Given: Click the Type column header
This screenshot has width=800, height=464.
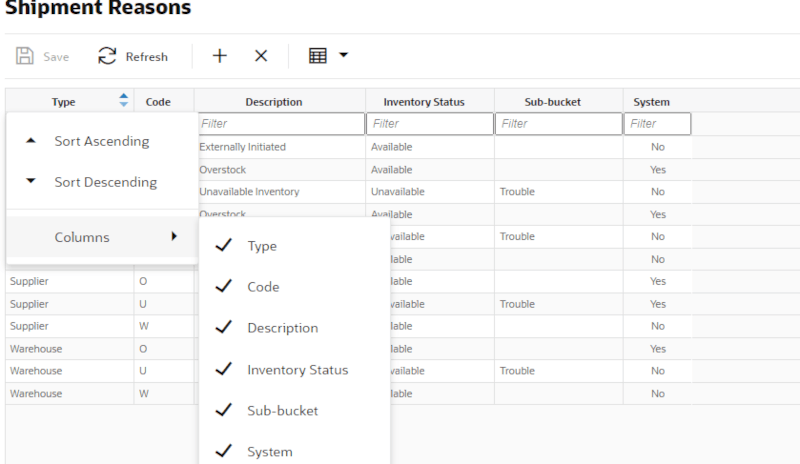Looking at the screenshot, I should [63, 102].
